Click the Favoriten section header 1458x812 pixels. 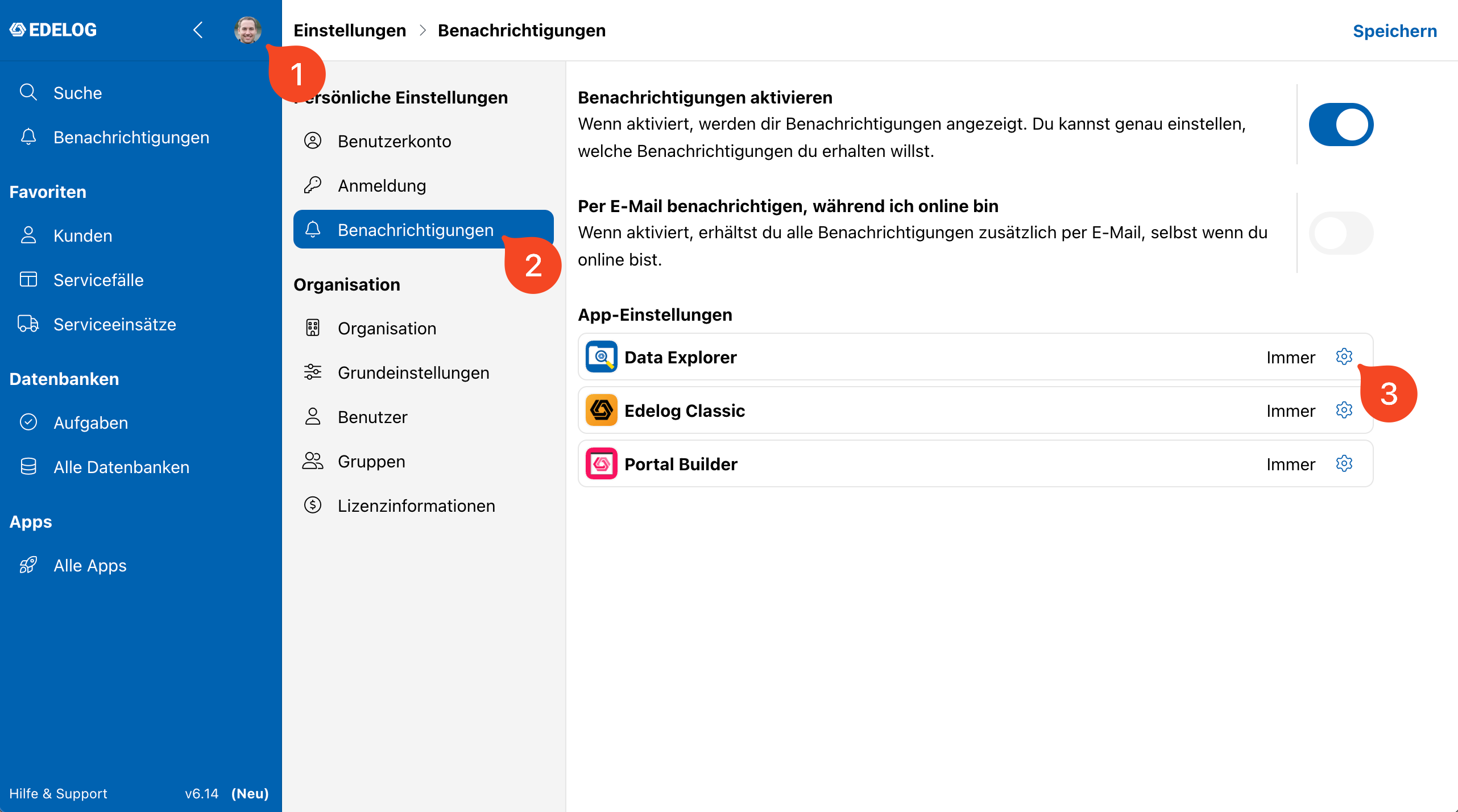coord(48,192)
